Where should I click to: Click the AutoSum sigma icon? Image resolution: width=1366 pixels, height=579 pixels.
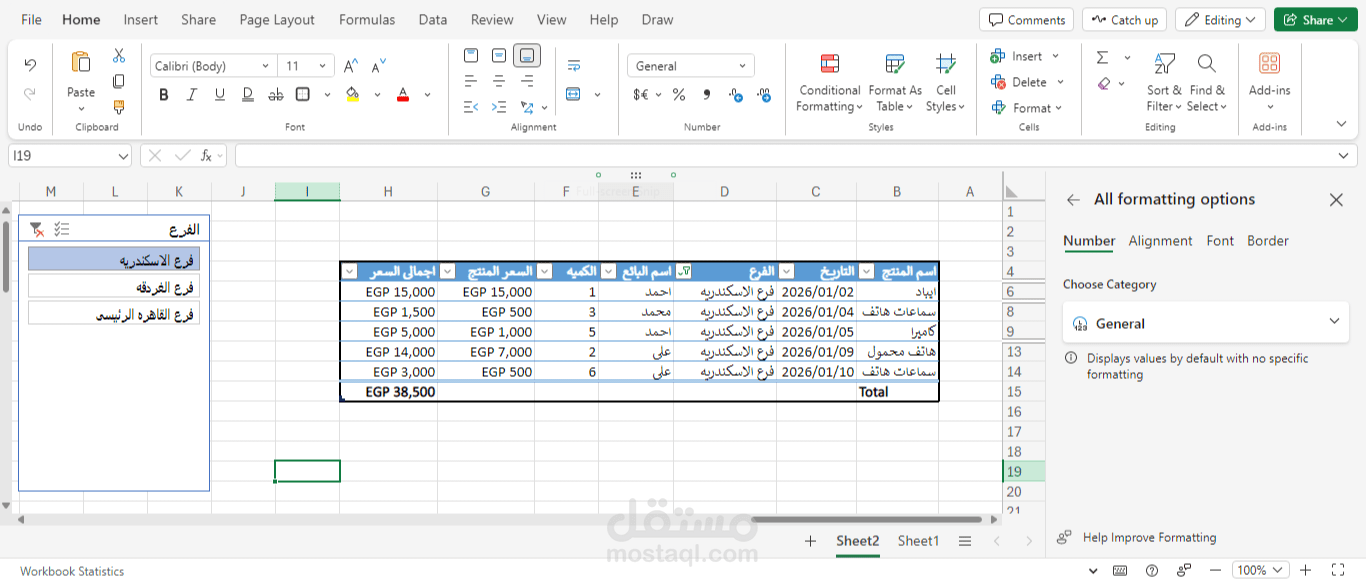pyautogui.click(x=1102, y=57)
